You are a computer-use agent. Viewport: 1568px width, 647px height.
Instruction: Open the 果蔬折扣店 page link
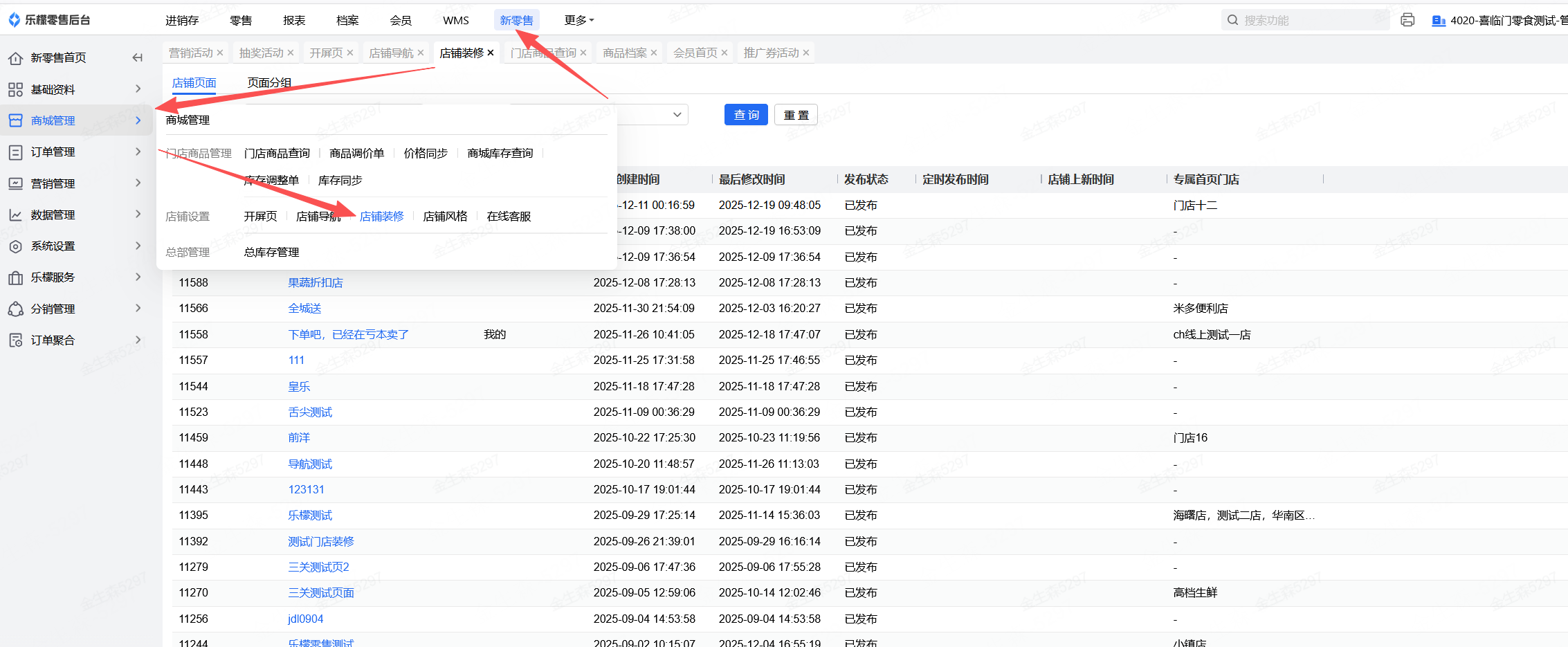pos(316,282)
